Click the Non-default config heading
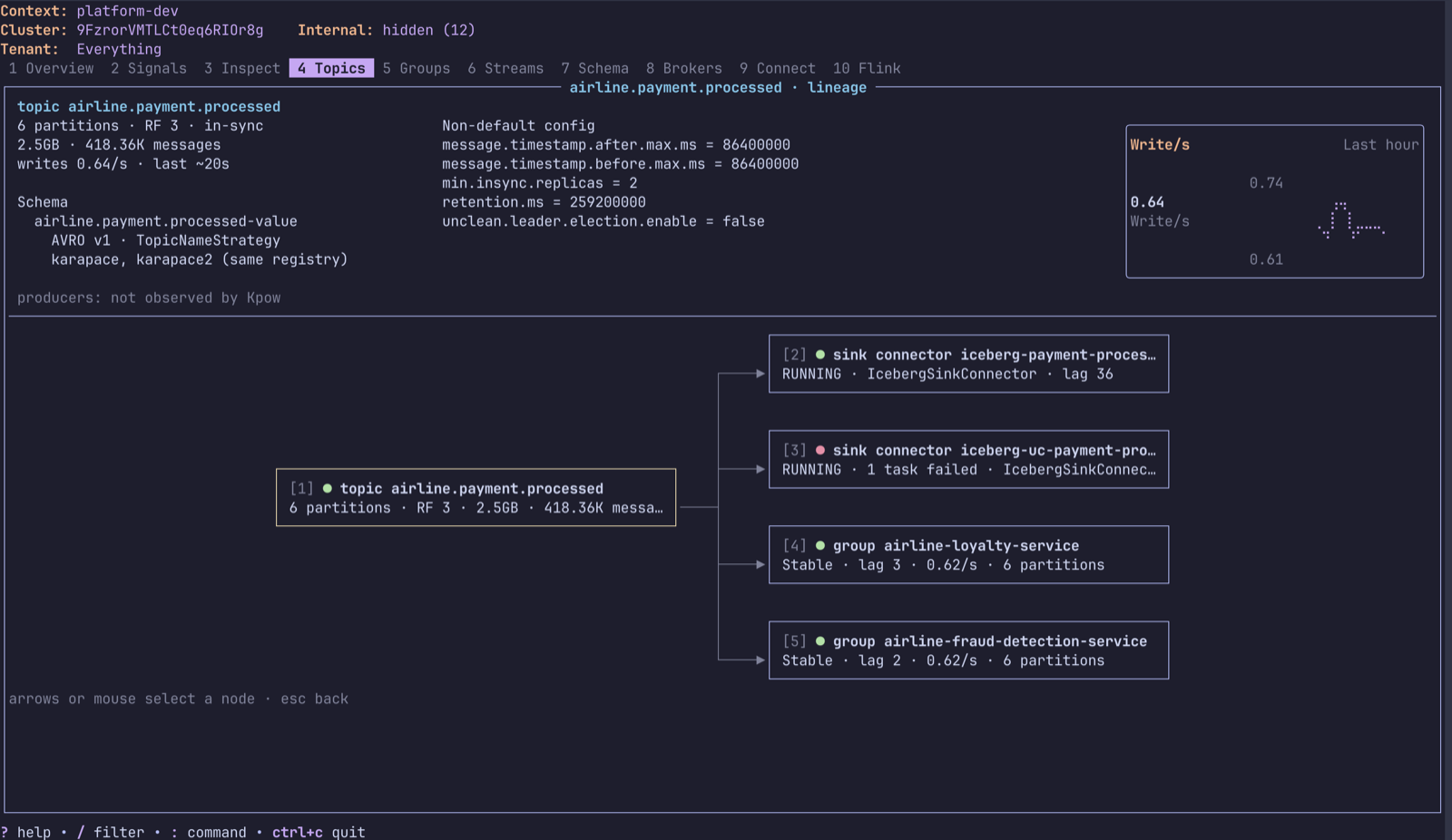Screen dimensions: 1452x840 [518, 125]
